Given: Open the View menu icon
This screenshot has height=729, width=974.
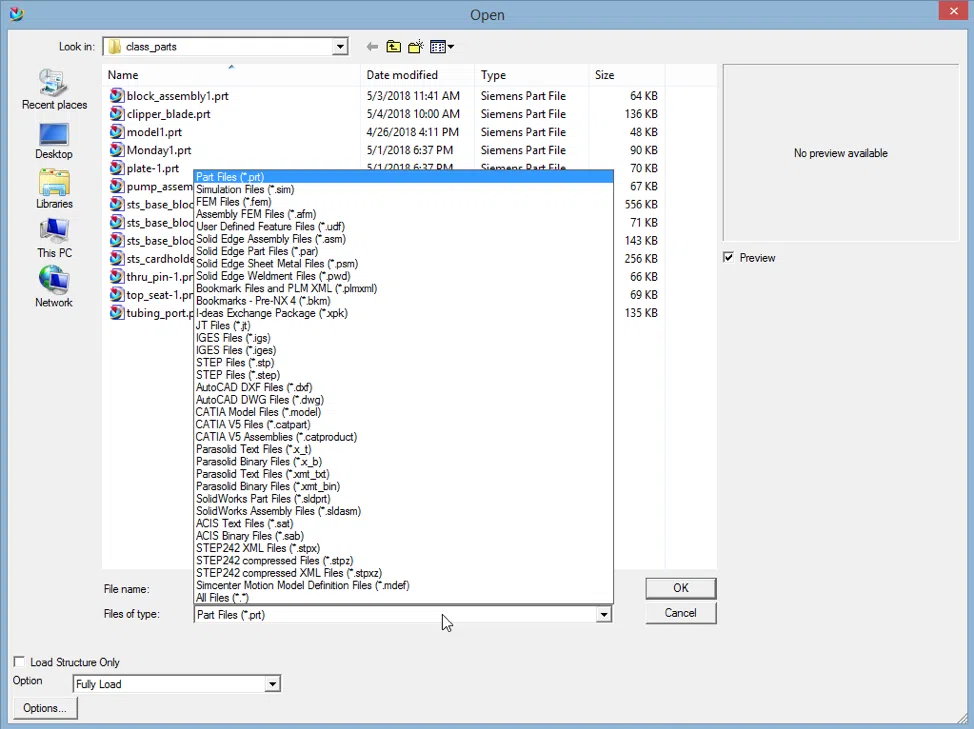Looking at the screenshot, I should [442, 47].
